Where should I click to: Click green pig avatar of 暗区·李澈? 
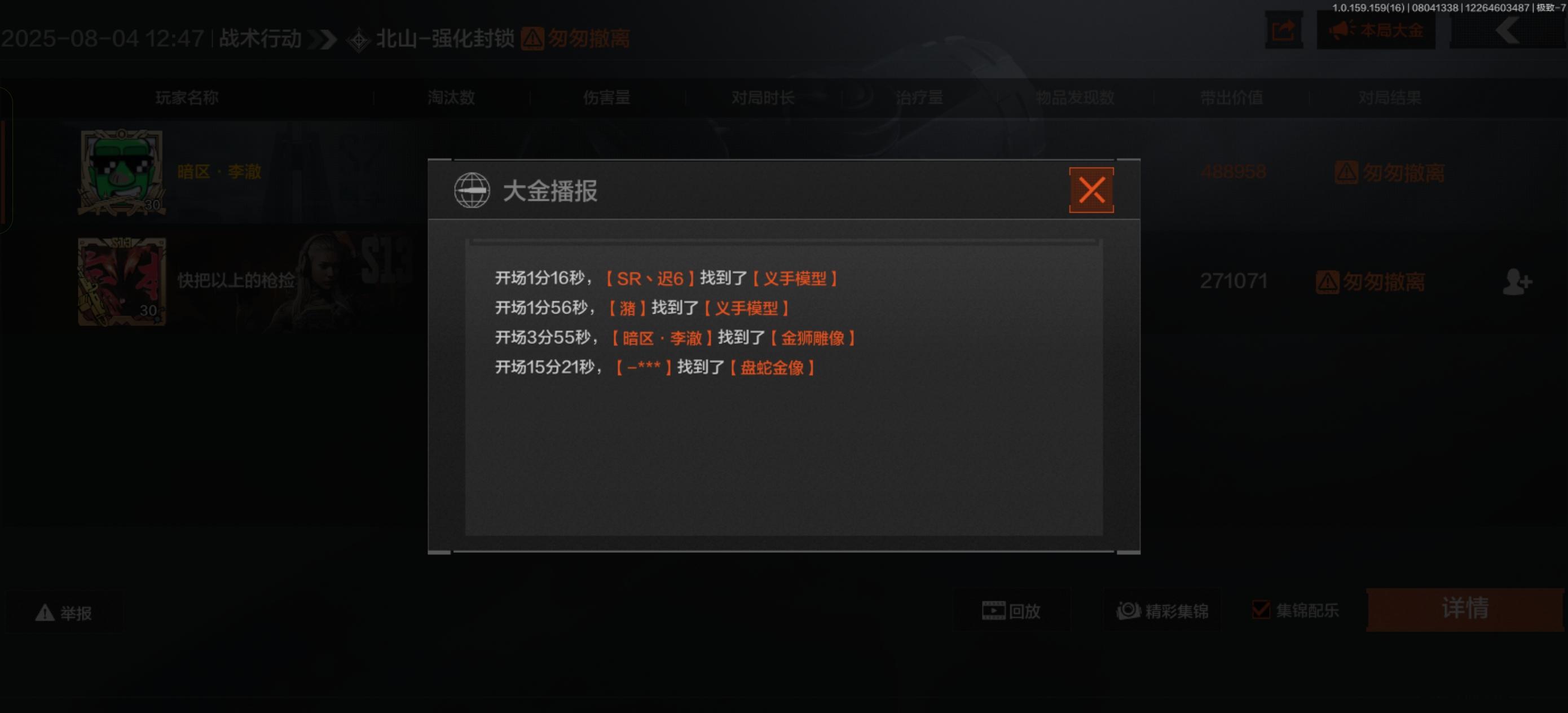click(122, 171)
